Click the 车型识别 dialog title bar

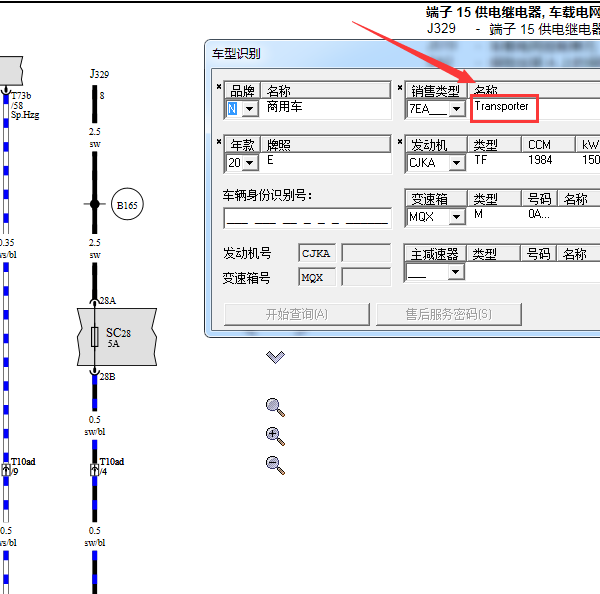pos(403,54)
